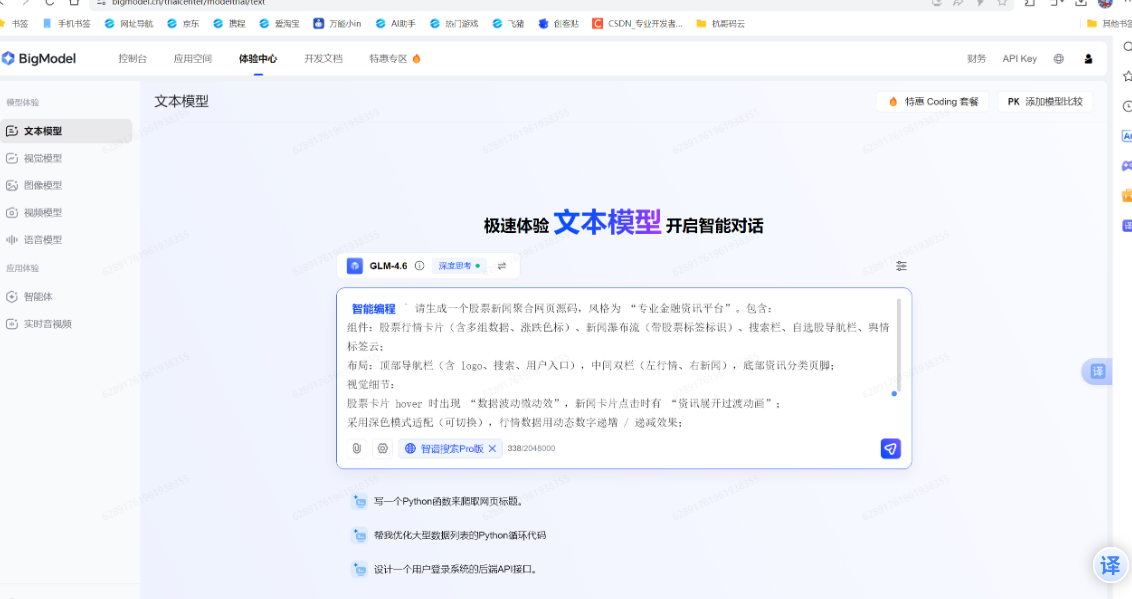
Task: Click the paperclip attachment icon
Action: 356,449
